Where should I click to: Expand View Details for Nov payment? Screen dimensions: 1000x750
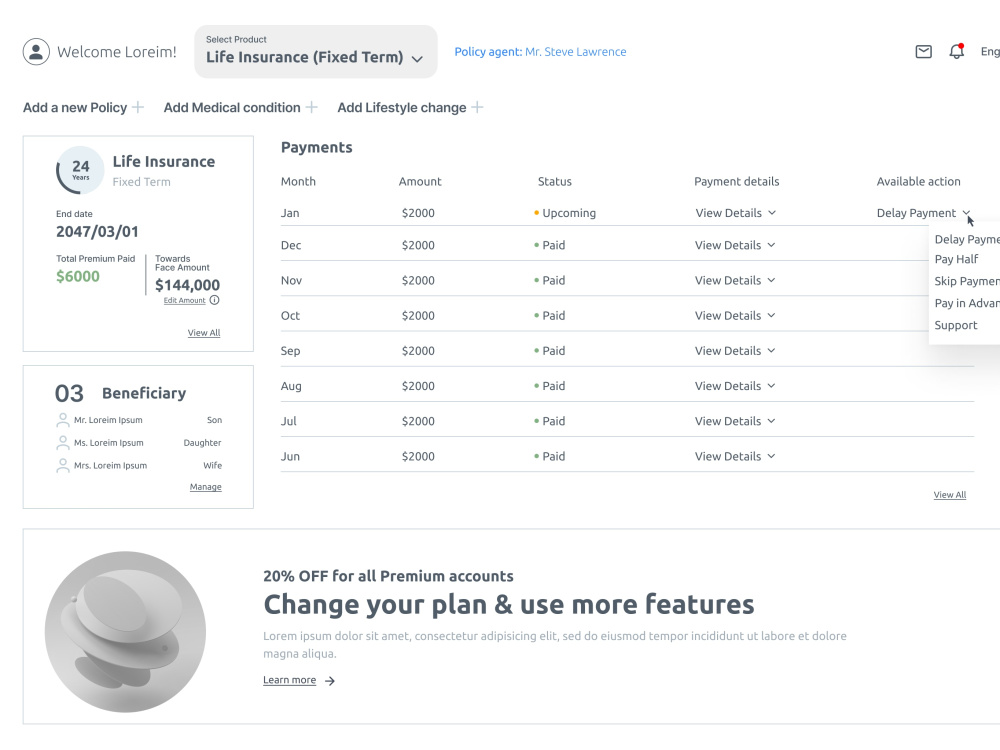[735, 280]
